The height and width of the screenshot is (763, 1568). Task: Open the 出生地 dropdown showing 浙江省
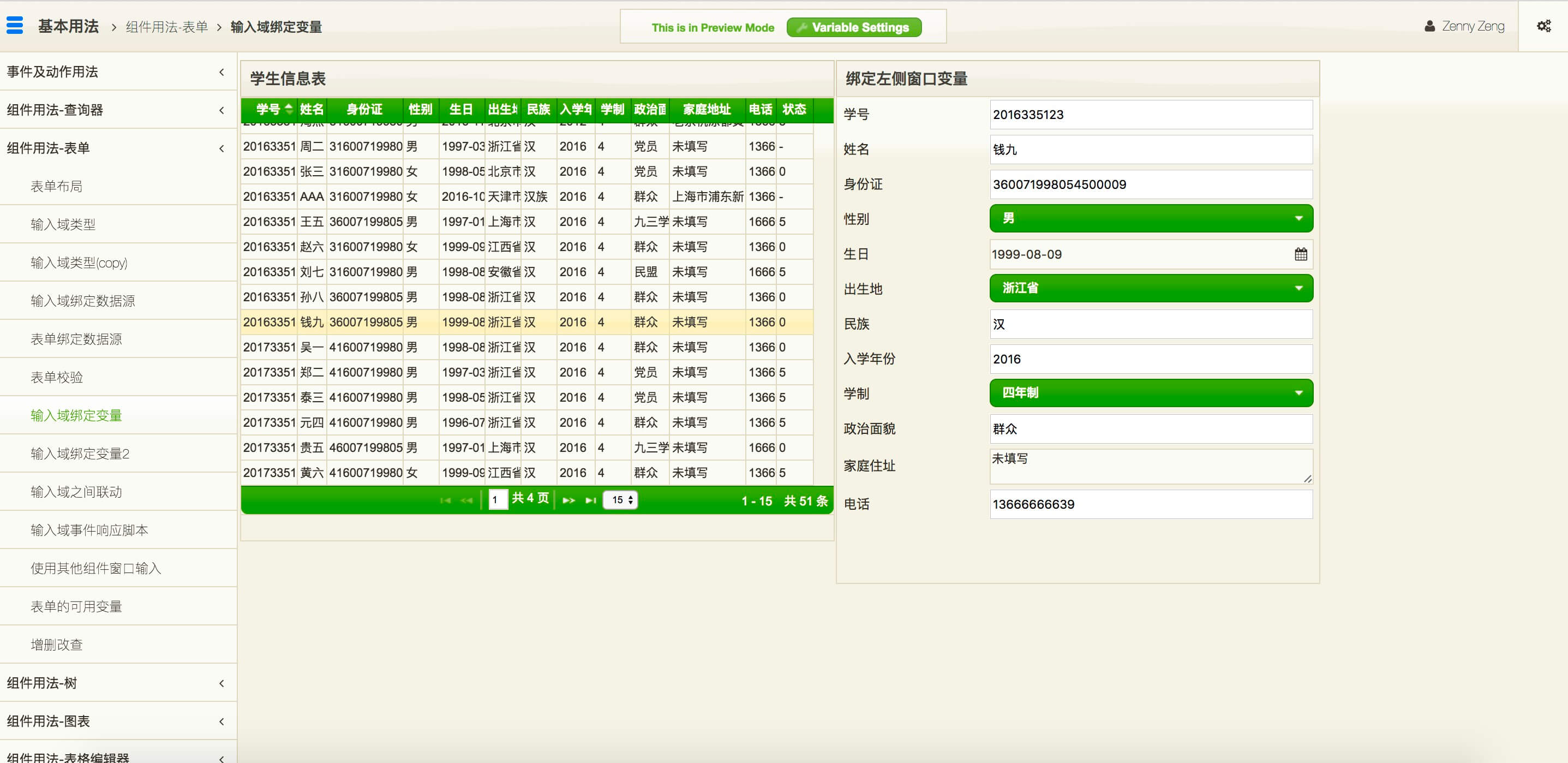click(1151, 288)
